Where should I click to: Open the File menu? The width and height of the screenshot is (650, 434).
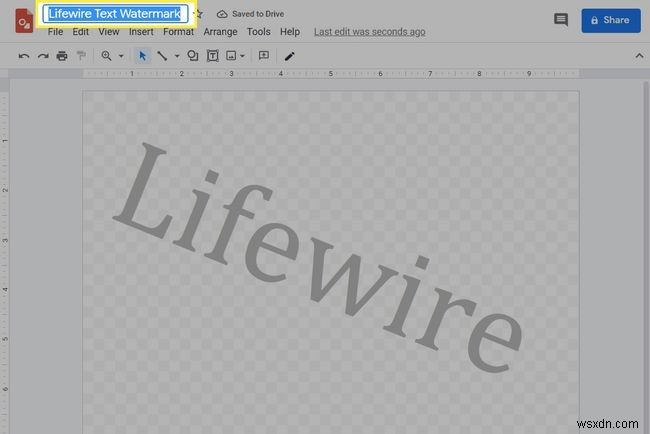tap(55, 32)
